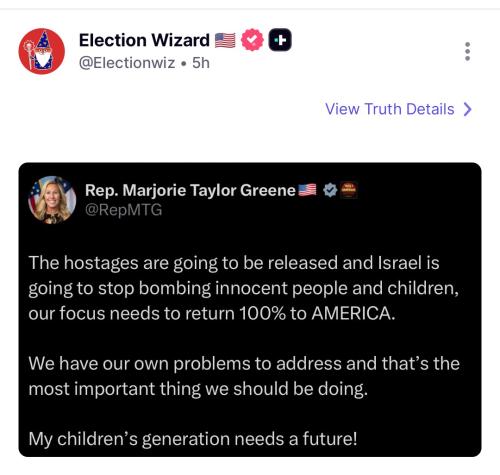Click the orange affiliation badge in tweet

tap(349, 190)
